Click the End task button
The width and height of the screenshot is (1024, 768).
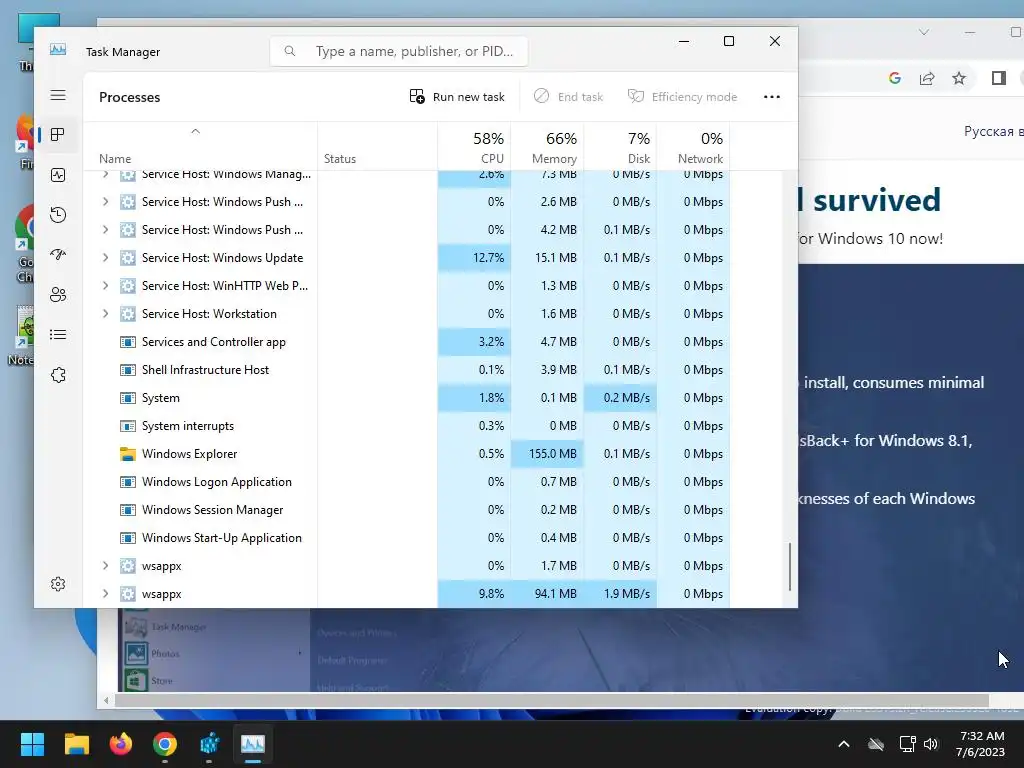568,97
